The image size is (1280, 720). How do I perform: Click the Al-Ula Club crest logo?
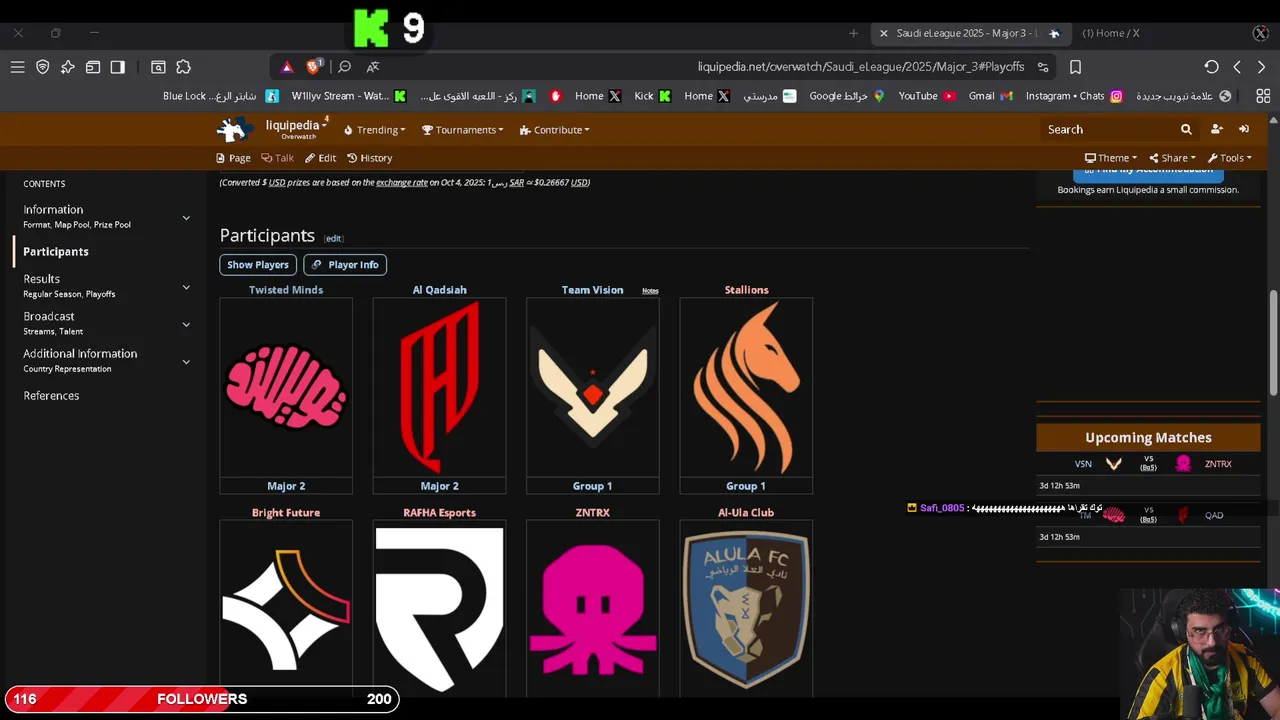tap(746, 609)
